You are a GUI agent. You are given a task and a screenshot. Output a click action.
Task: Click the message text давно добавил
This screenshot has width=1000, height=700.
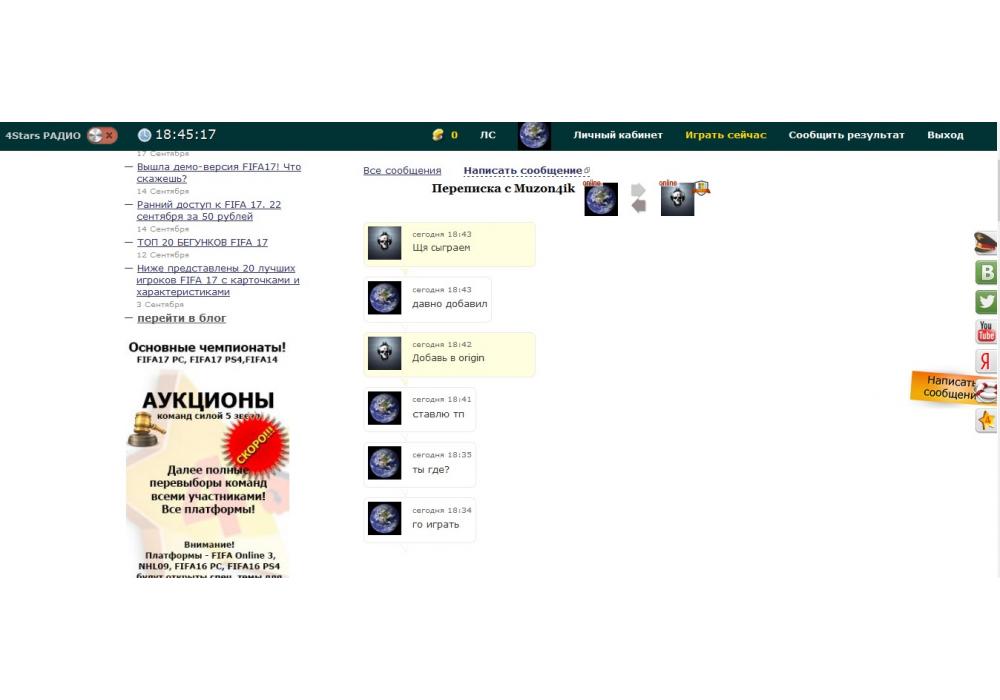(450, 303)
